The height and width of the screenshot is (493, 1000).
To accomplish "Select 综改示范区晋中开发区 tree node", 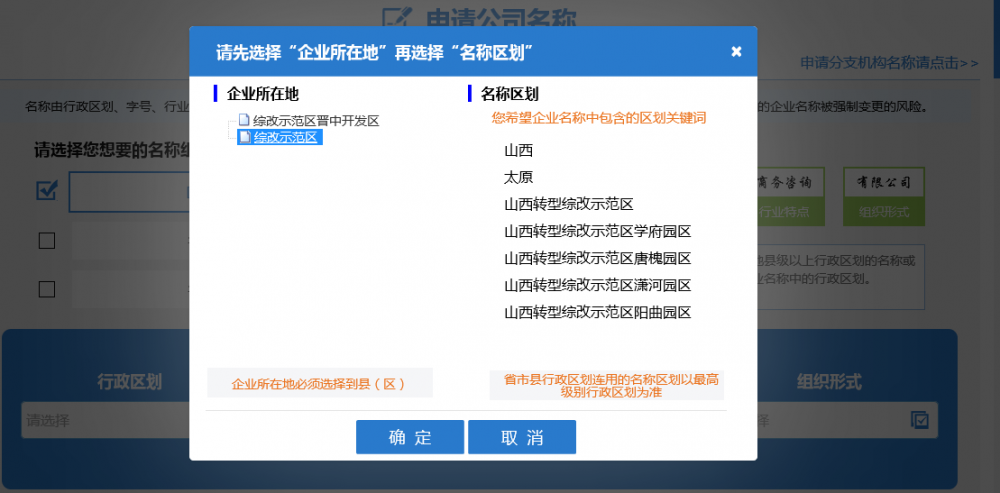I will (x=316, y=121).
